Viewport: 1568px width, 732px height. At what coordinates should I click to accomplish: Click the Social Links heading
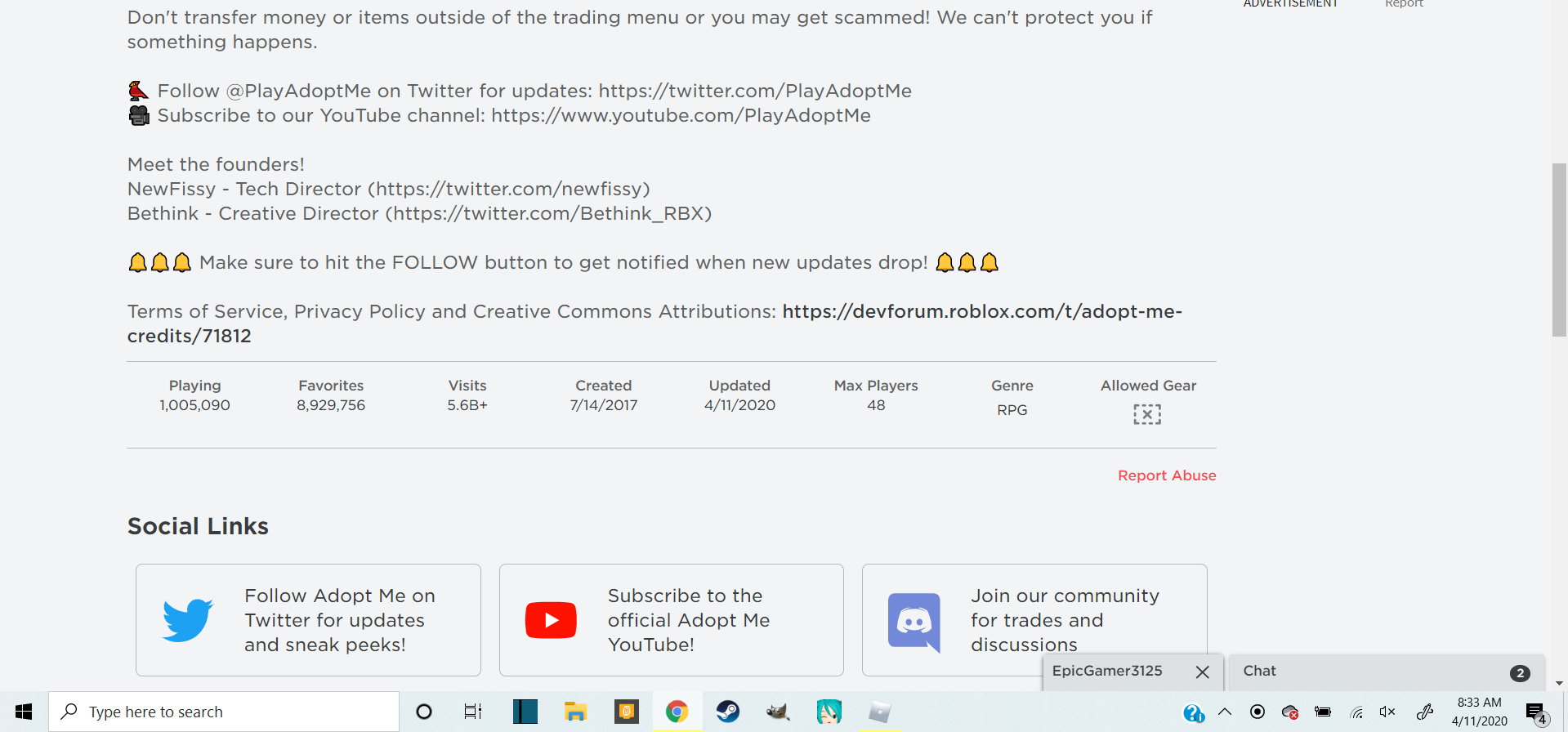coord(198,526)
